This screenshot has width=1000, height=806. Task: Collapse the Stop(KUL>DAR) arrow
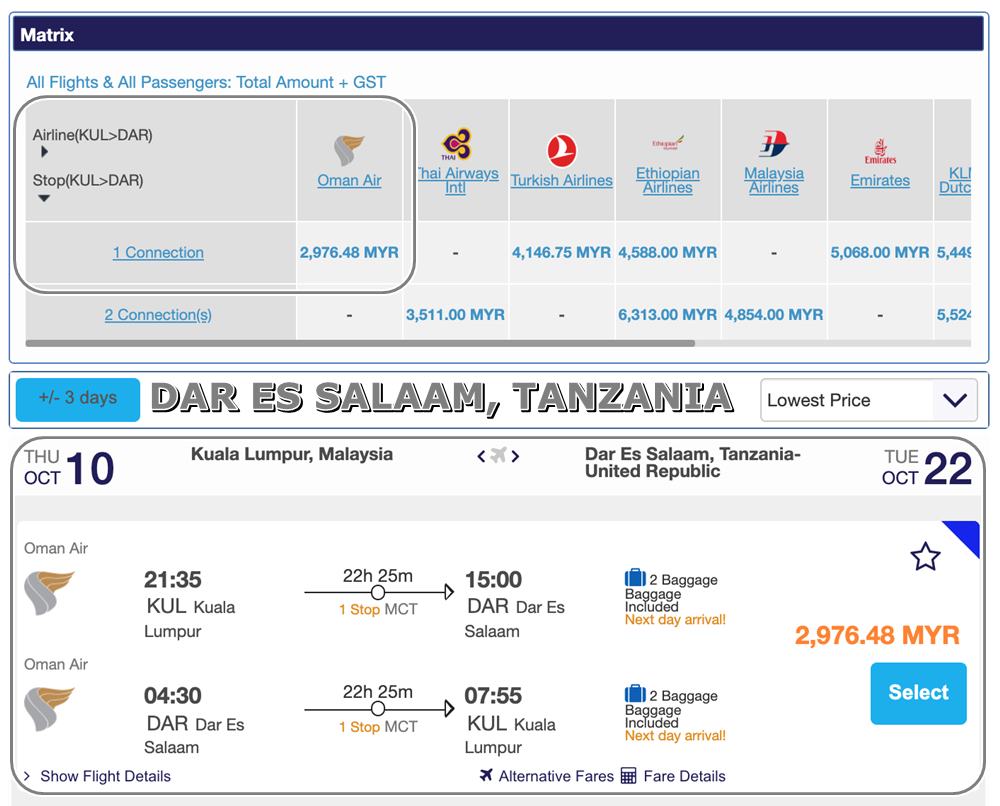click(x=44, y=198)
